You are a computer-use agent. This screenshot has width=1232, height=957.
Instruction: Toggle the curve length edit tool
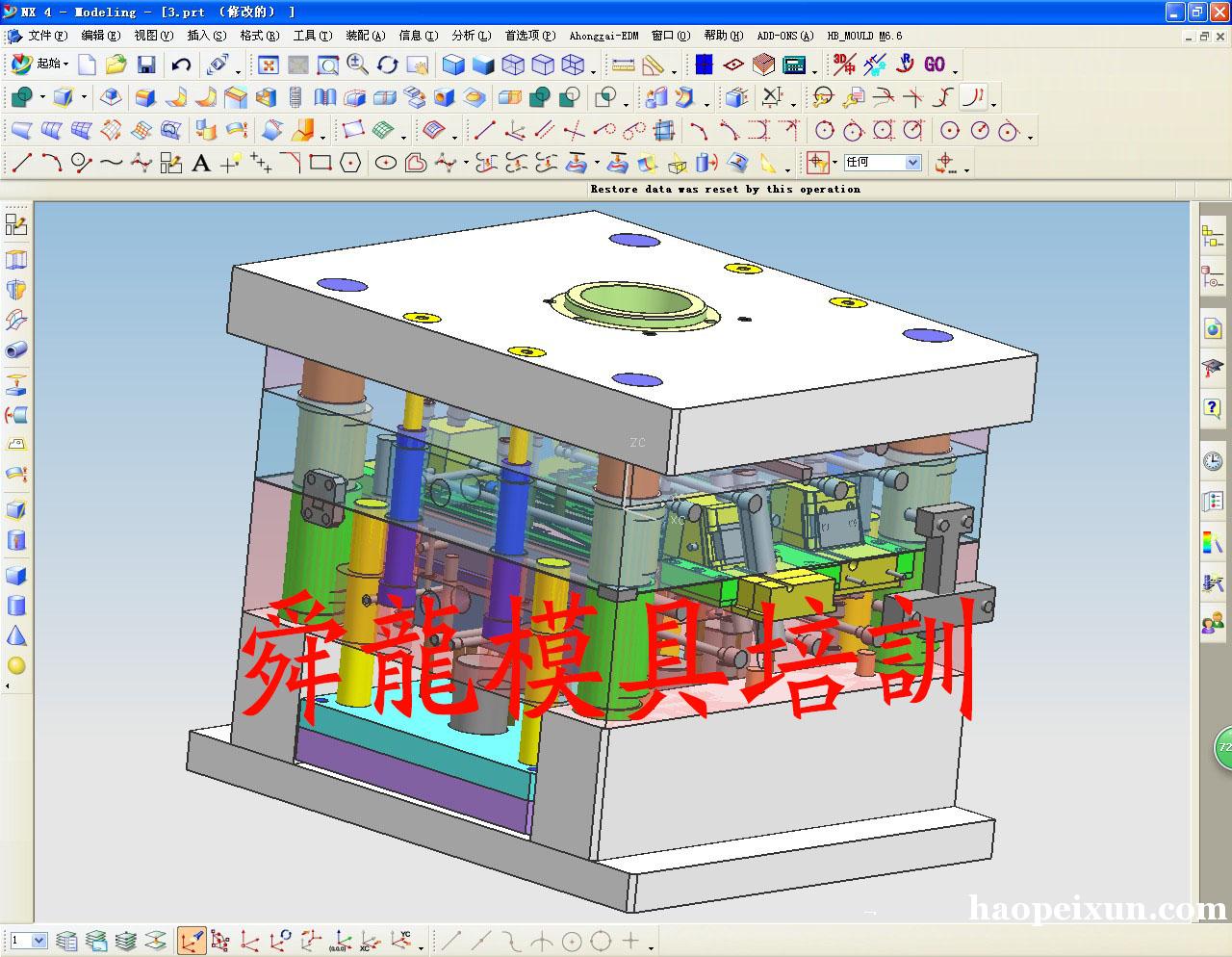click(974, 97)
